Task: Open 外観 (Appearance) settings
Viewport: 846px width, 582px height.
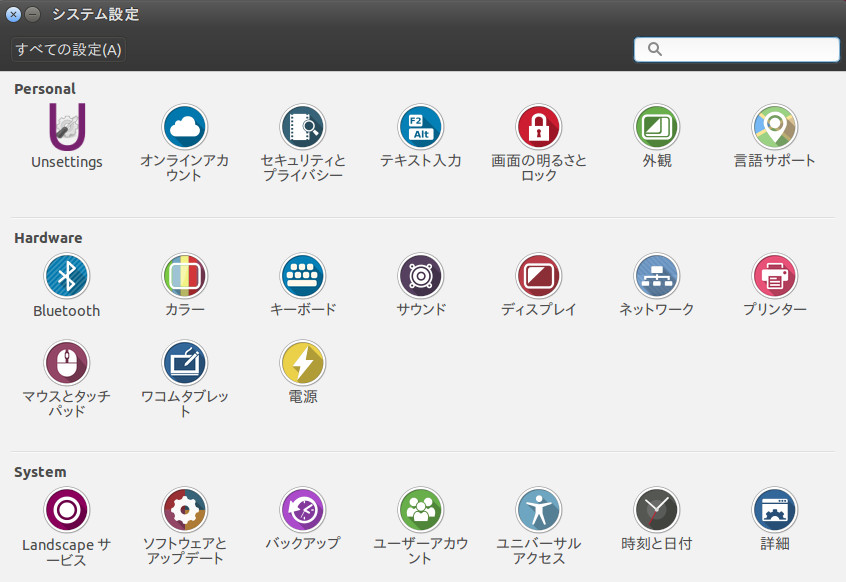Action: coord(656,127)
